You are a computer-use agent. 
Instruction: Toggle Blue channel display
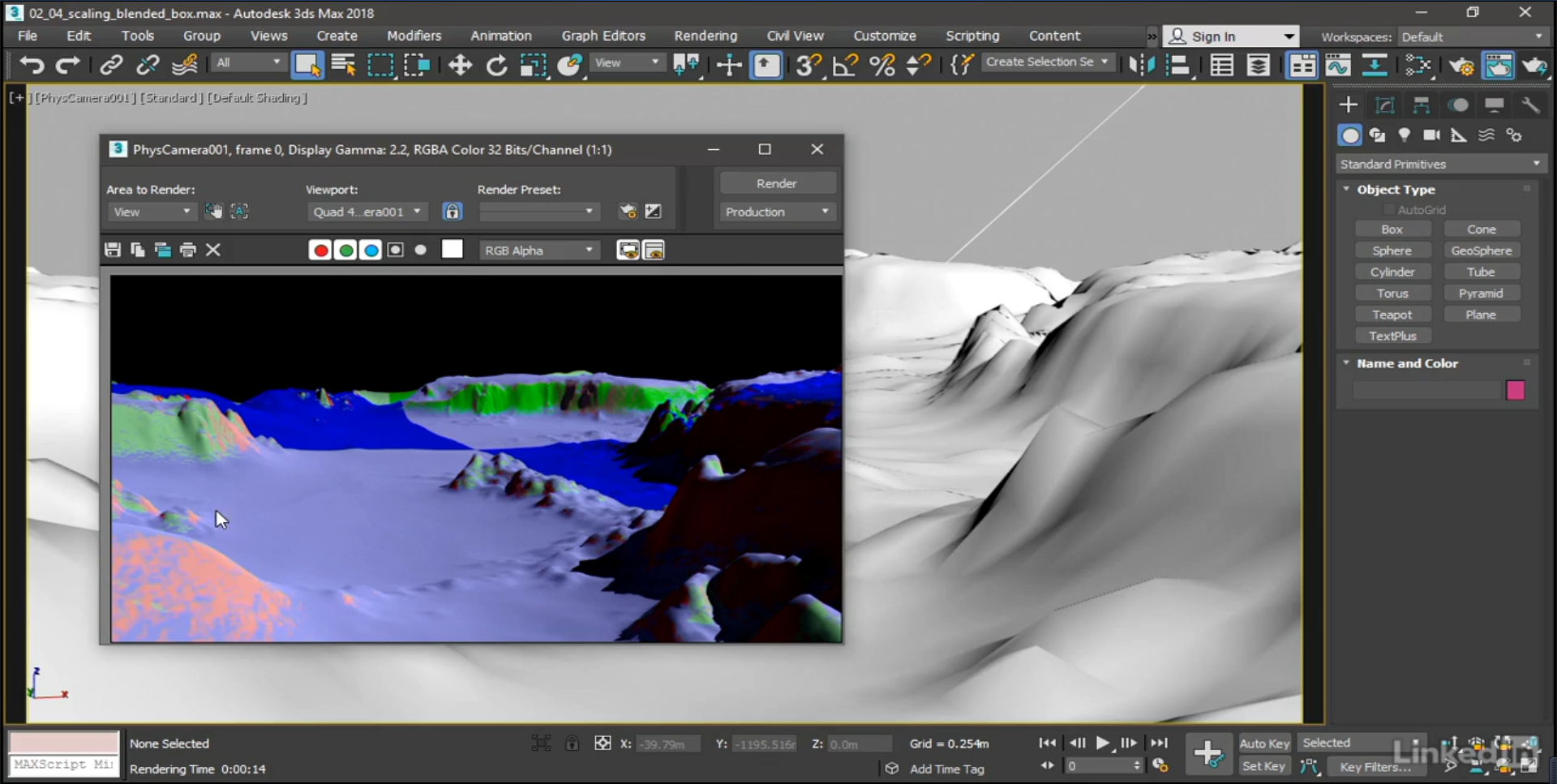(x=371, y=250)
